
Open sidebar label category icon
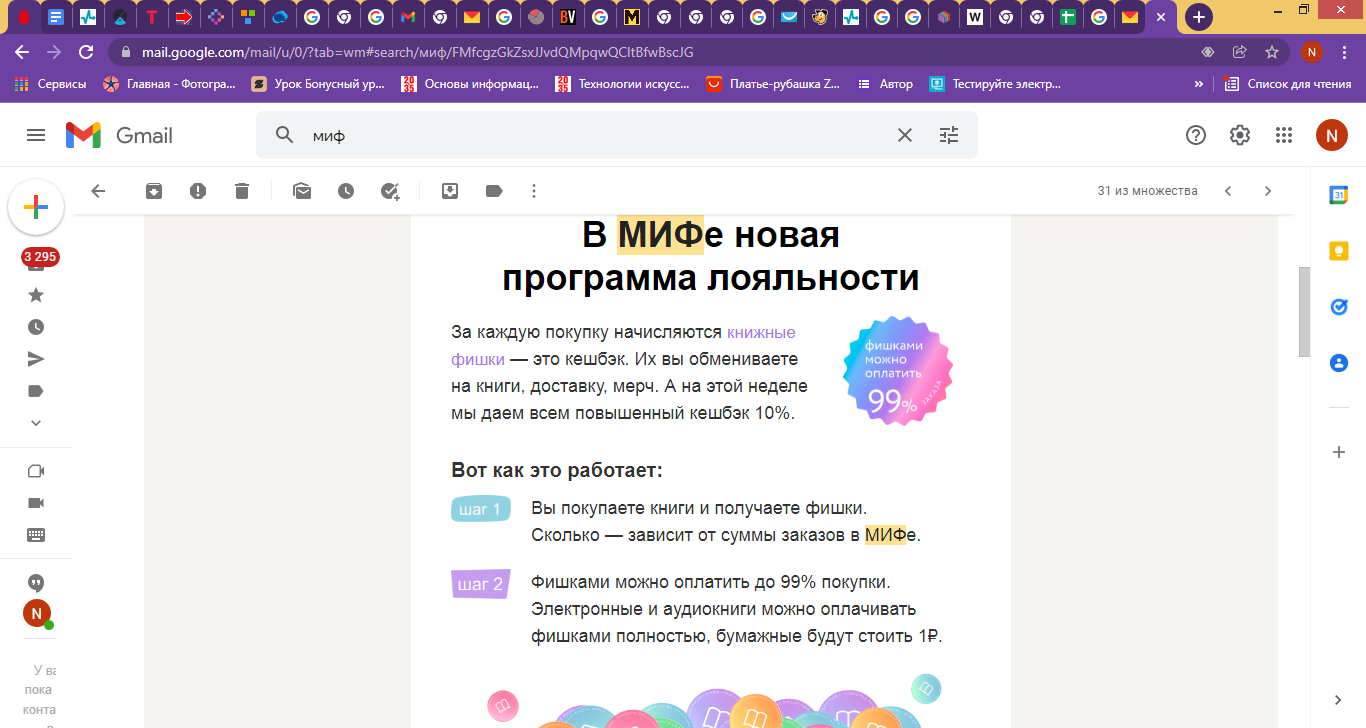(36, 391)
